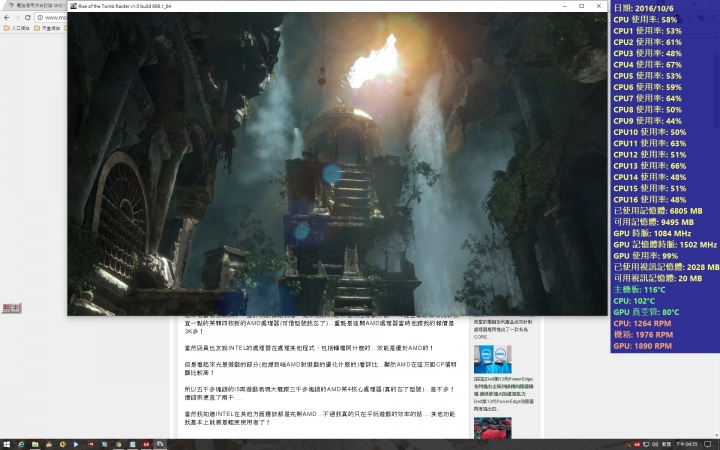Open File Explorer from the taskbar
Viewport: 720px width, 450px height.
(x=35, y=444)
